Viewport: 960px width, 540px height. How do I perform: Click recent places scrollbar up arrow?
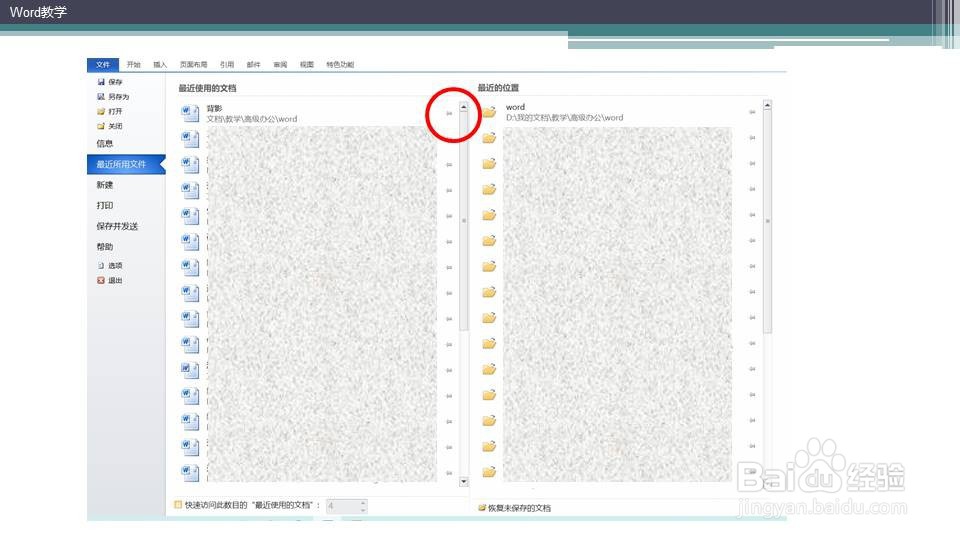coord(767,106)
